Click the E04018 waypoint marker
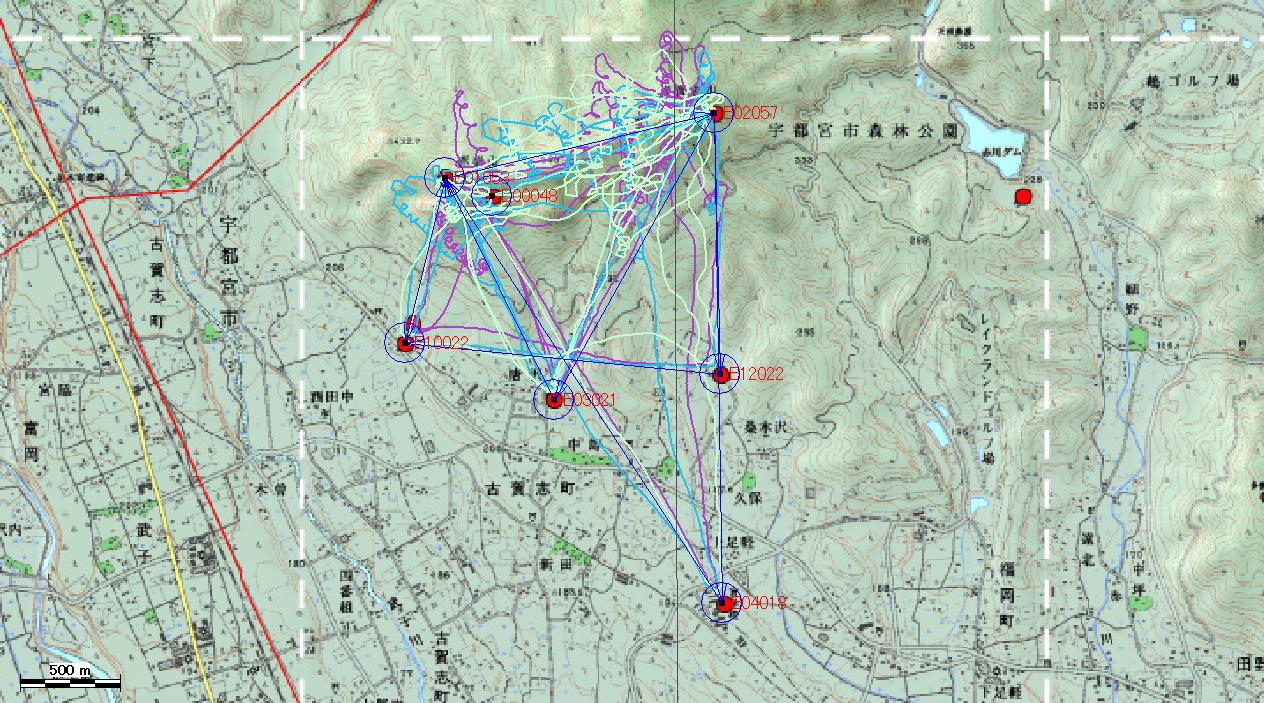Screen dimensions: 1264x703 (724, 603)
